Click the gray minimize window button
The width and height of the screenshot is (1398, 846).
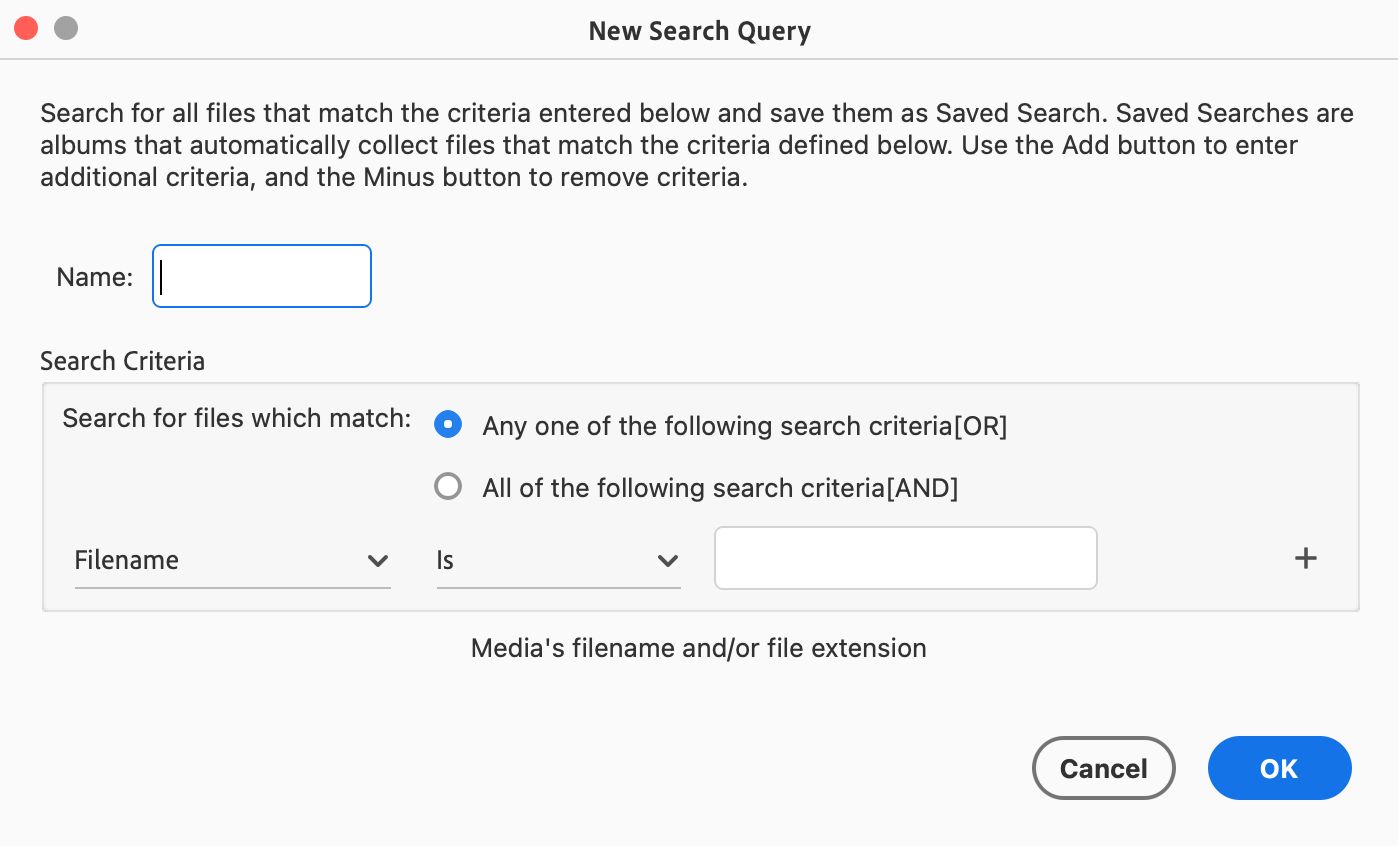tap(66, 29)
